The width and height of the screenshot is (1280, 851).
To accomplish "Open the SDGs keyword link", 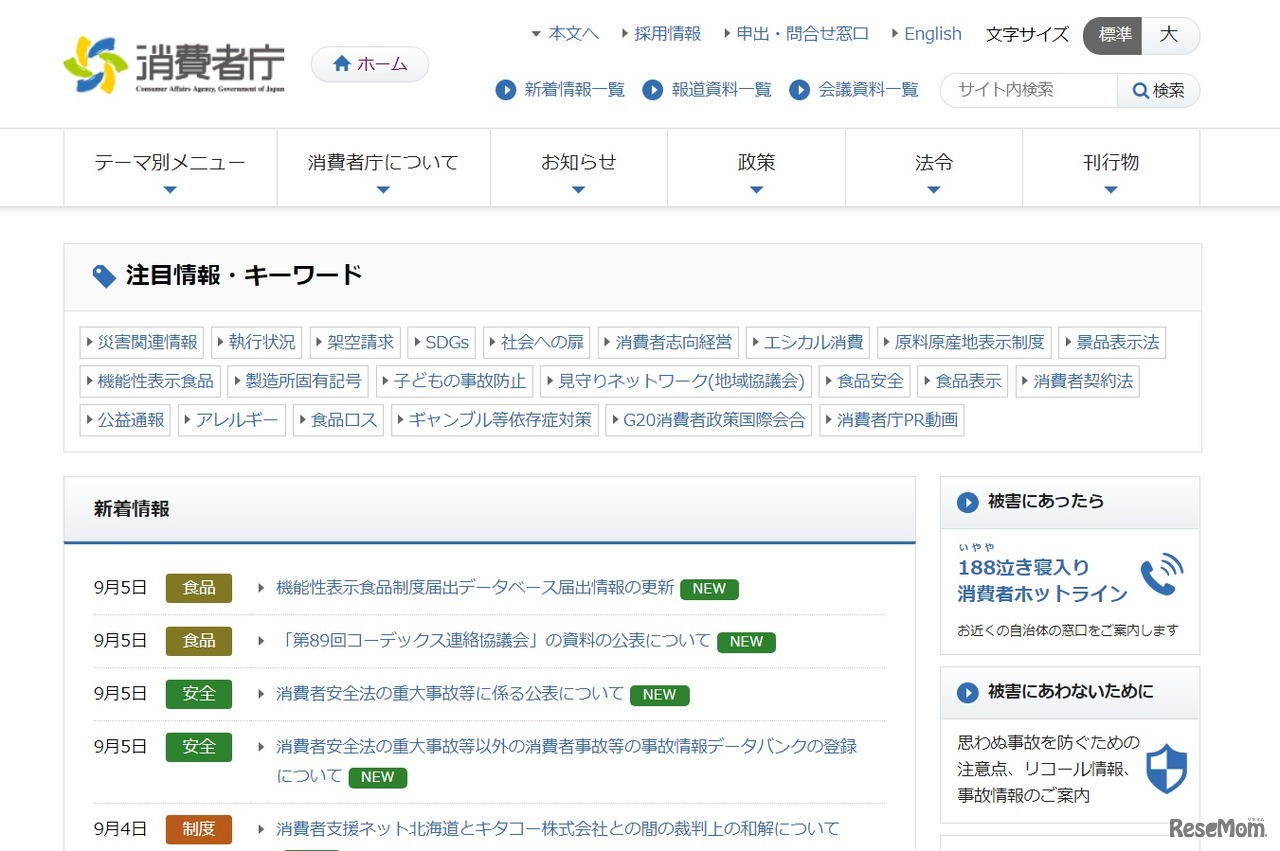I will (446, 342).
